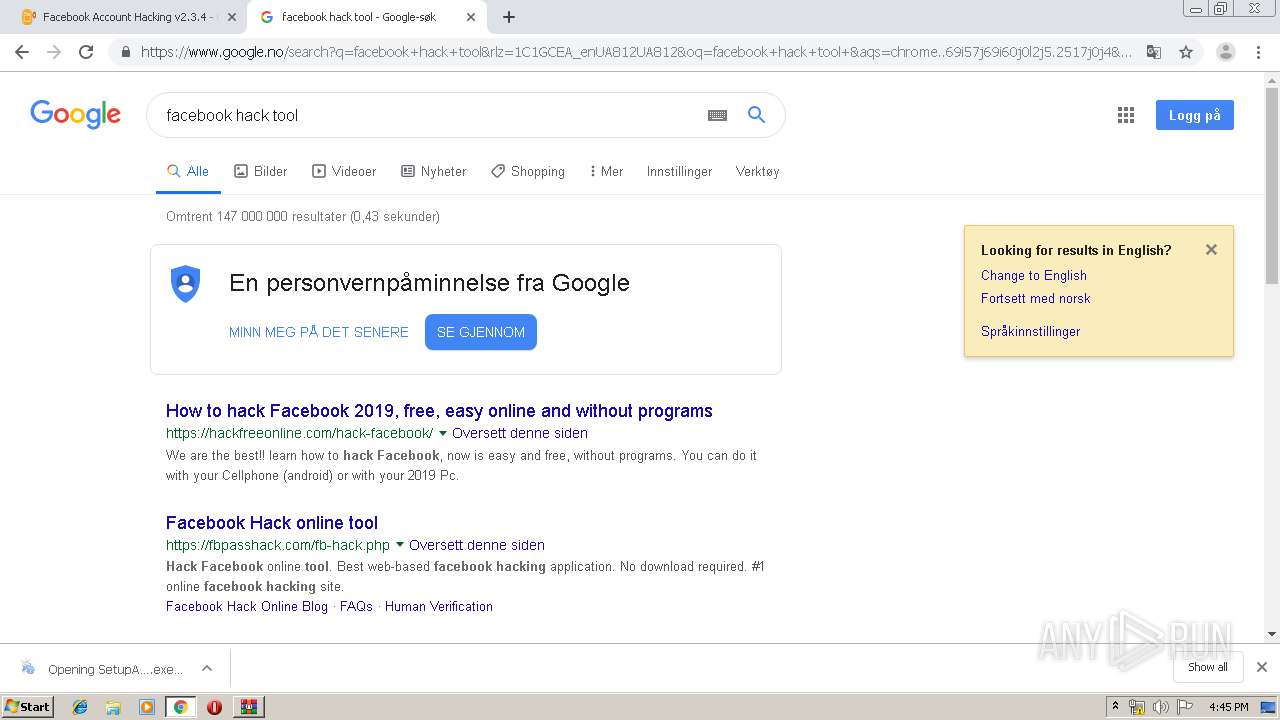Click the scrollbar down arrow
The image size is (1280, 720).
tap(1272, 634)
